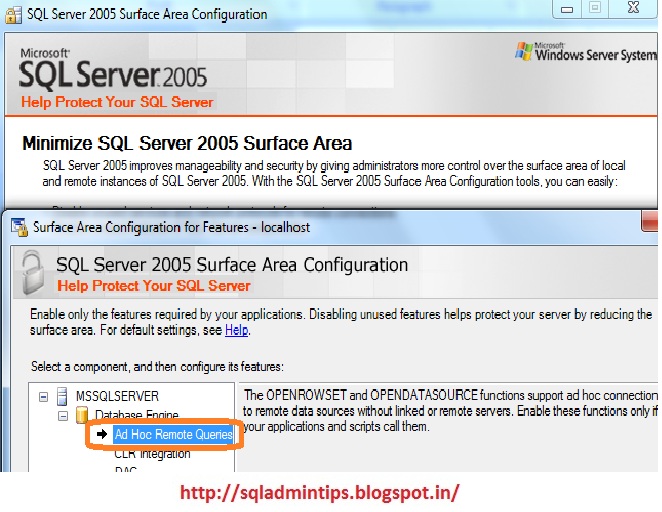The width and height of the screenshot is (662, 512).
Task: Collapse the MSSQLSERVER tree node
Action: point(43,397)
